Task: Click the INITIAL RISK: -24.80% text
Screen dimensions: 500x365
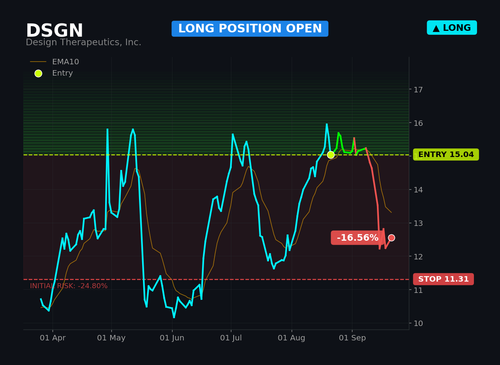Action: 69,286
